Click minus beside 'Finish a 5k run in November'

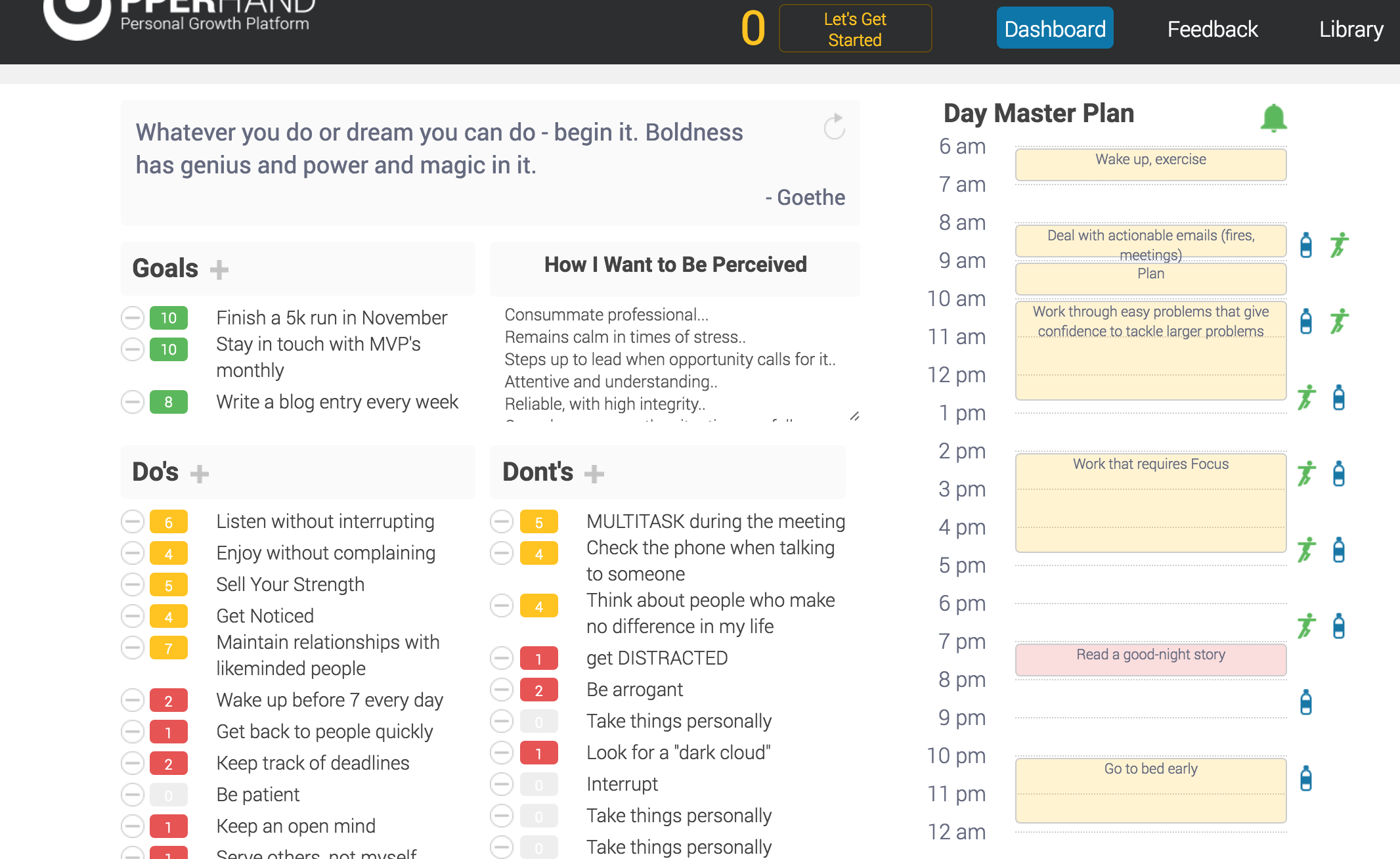click(133, 318)
